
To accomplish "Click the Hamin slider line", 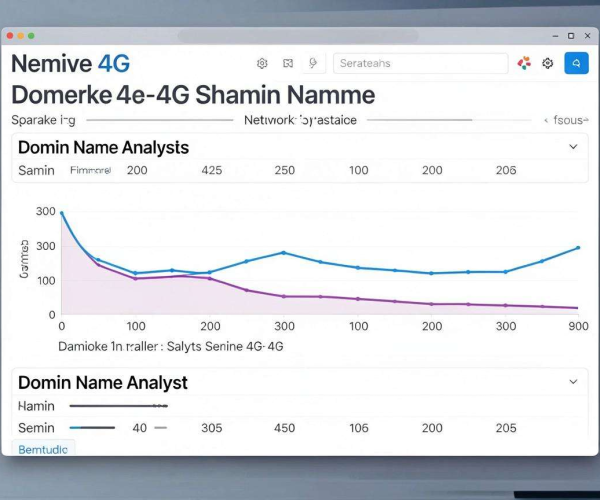I will point(119,406).
